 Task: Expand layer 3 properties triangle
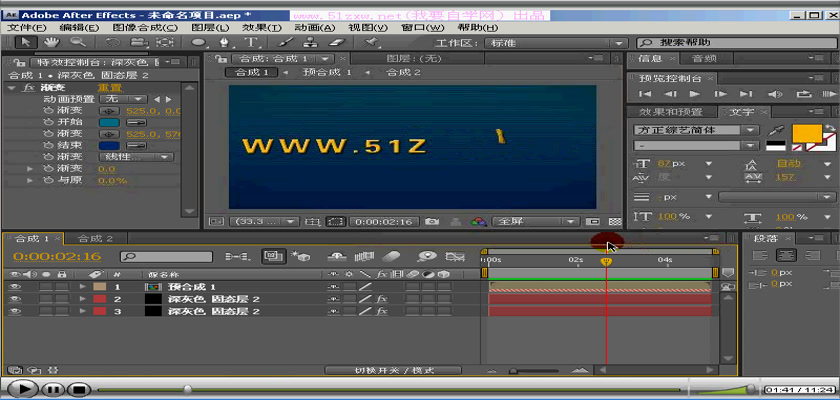tap(82, 311)
